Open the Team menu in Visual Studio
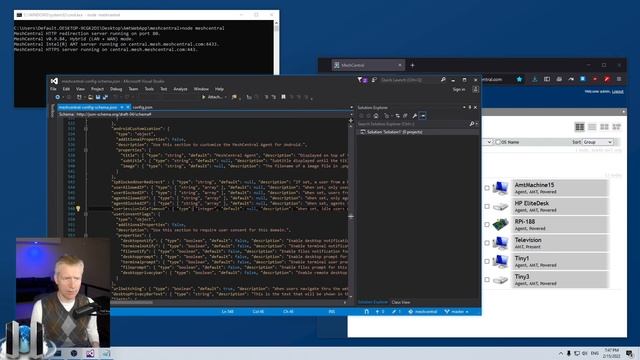The width and height of the screenshot is (640, 360). (133, 89)
